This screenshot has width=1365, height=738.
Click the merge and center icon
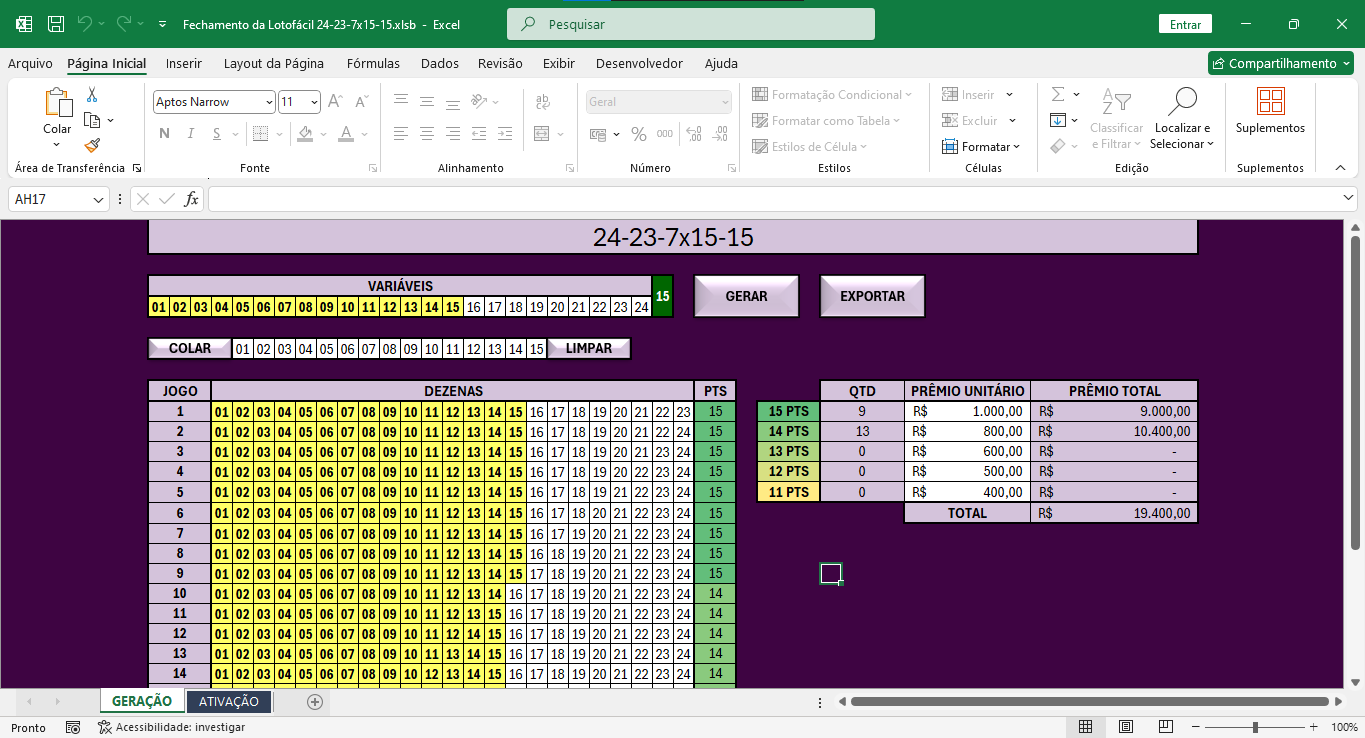(x=542, y=134)
